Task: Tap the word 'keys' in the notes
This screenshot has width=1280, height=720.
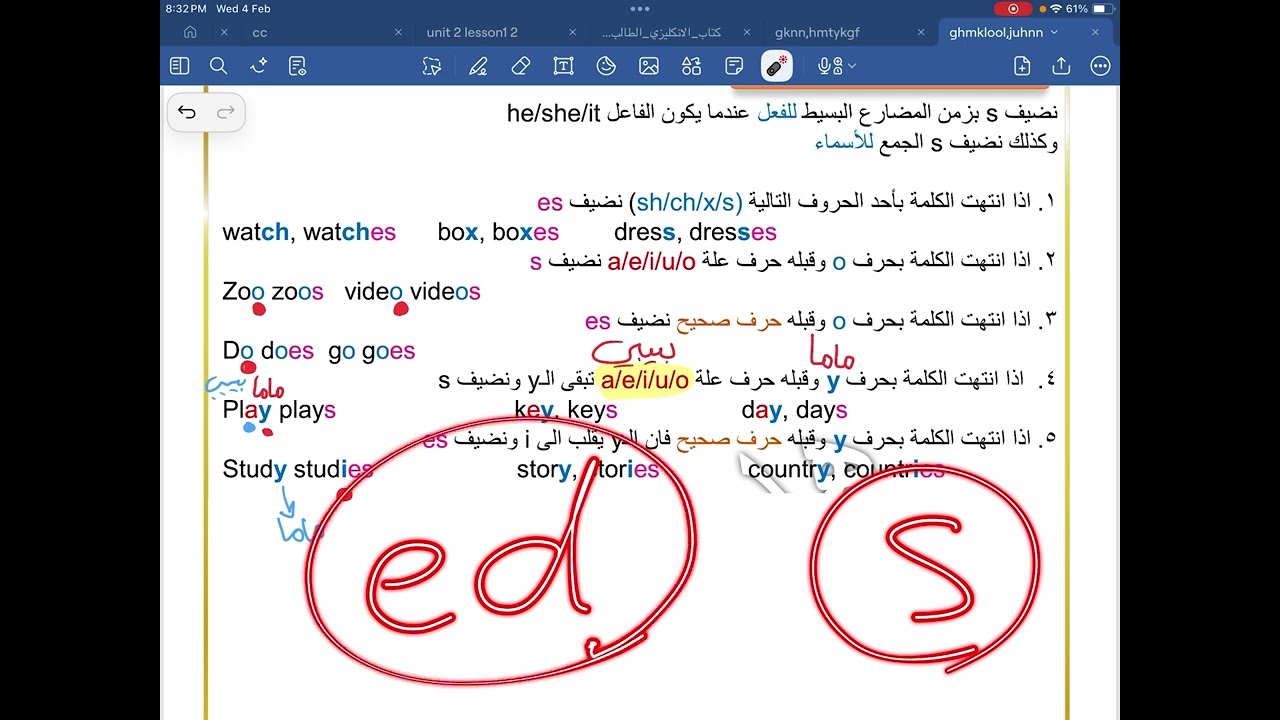Action: [592, 411]
